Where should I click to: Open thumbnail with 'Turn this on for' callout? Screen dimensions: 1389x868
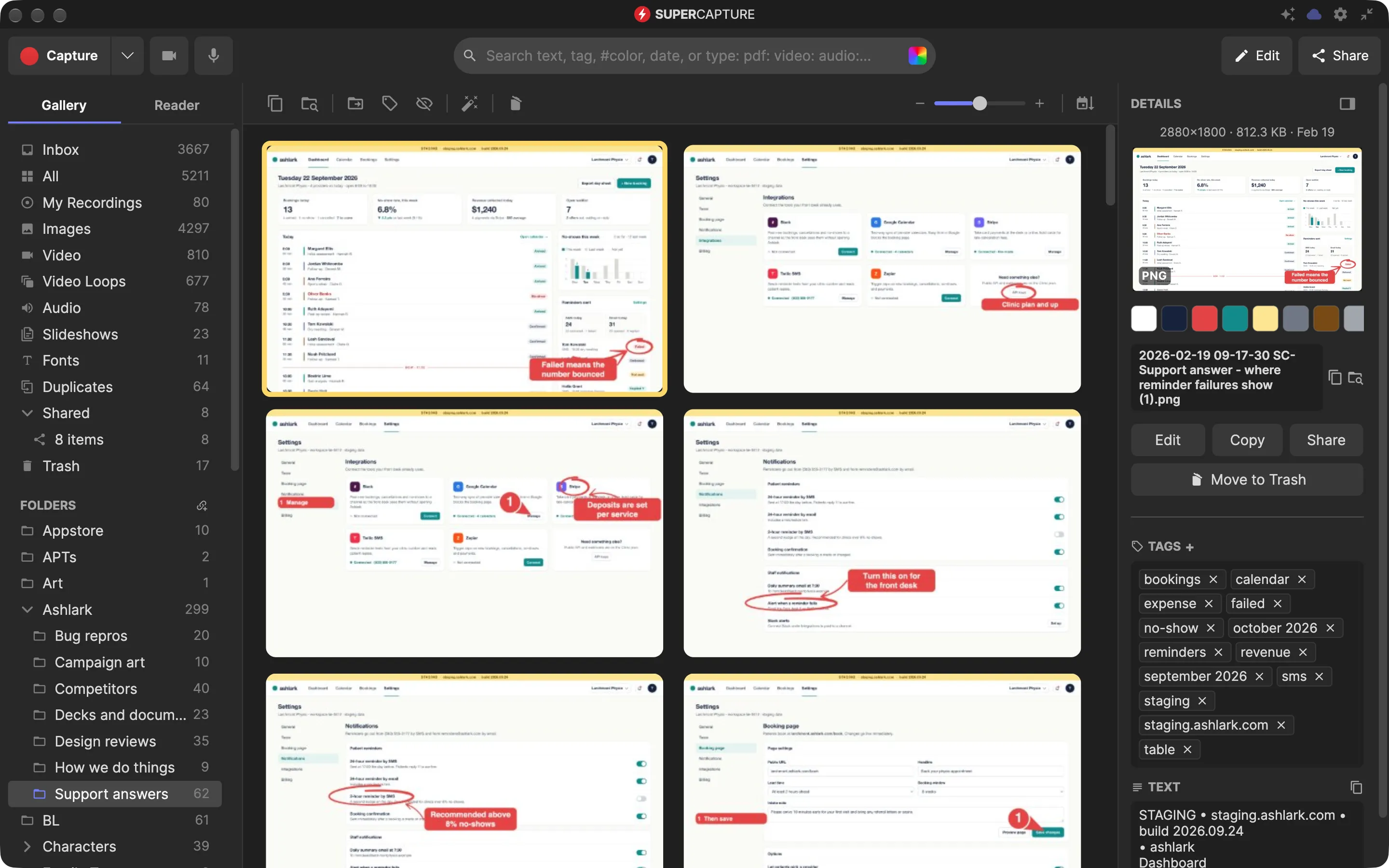click(882, 533)
